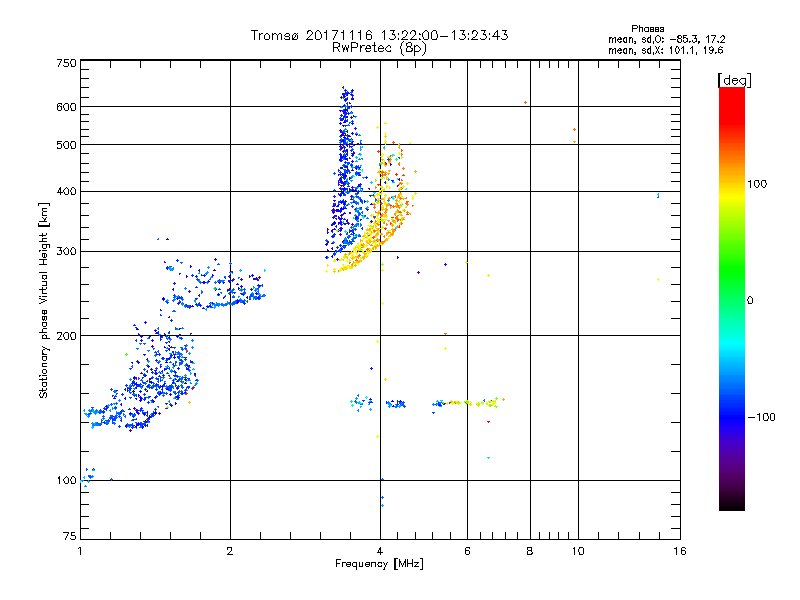The image size is (800, 600).
Task: Click the x-axis tick label "10"
Action: (x=578, y=551)
